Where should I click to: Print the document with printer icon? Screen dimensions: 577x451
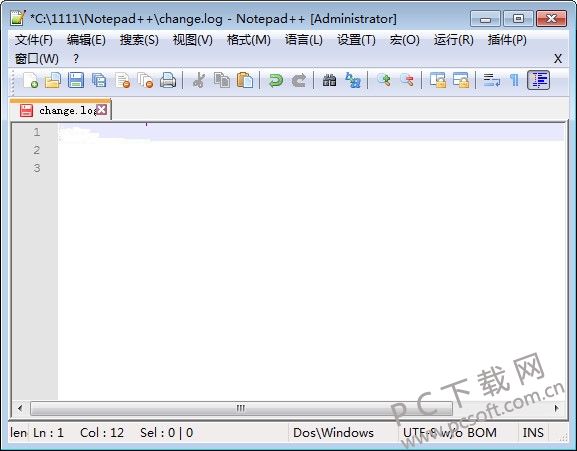pos(168,80)
